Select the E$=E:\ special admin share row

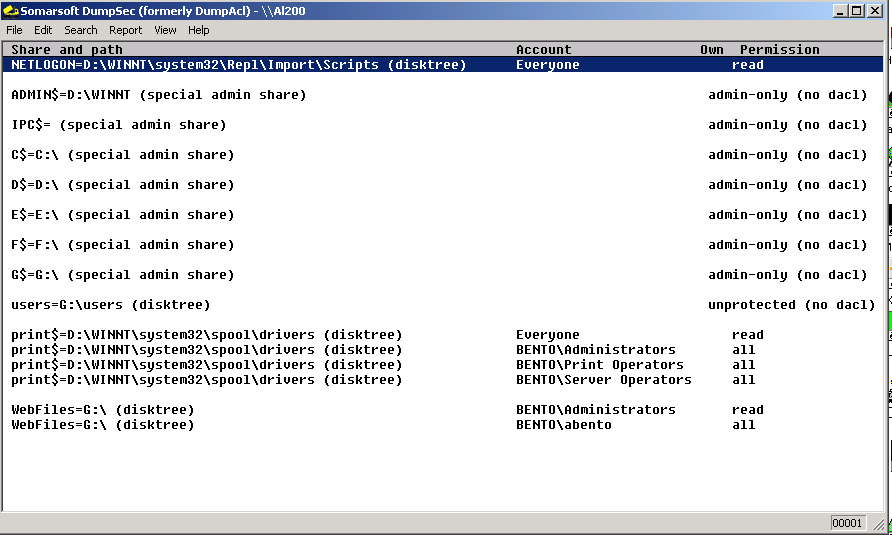pos(443,215)
